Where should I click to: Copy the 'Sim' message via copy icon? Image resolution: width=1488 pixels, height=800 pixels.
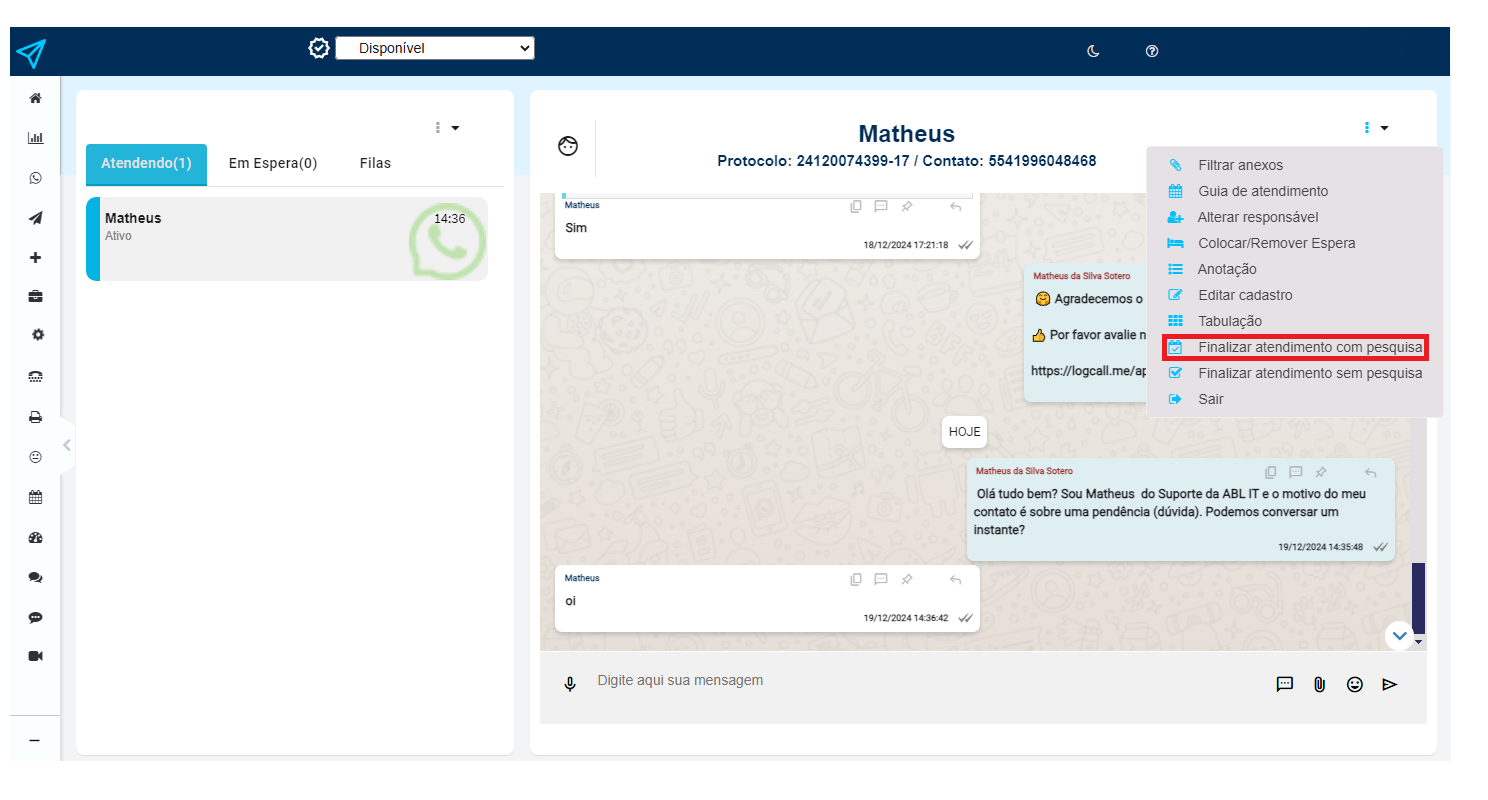[x=856, y=206]
